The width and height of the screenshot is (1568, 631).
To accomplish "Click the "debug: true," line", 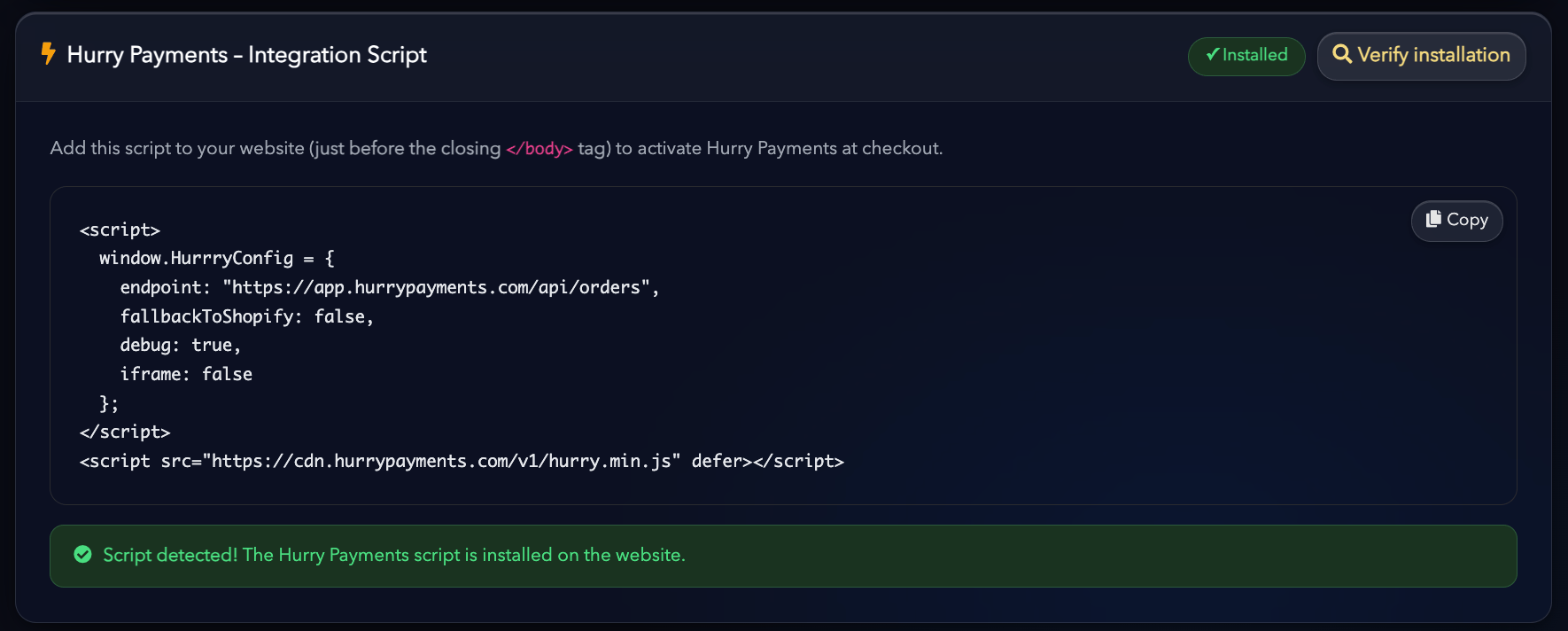I will coord(181,345).
